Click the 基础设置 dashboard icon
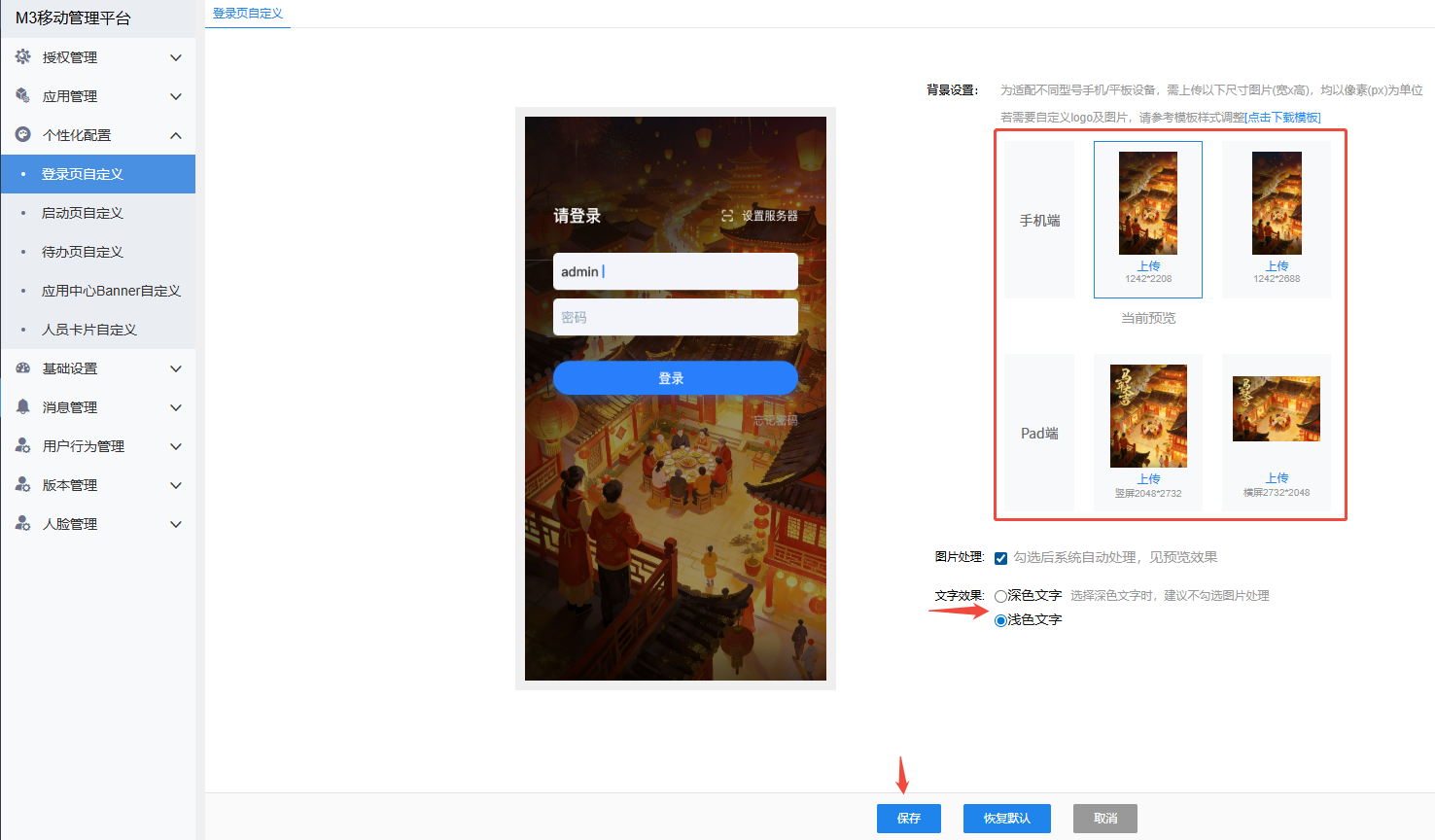1435x840 pixels. (x=23, y=368)
